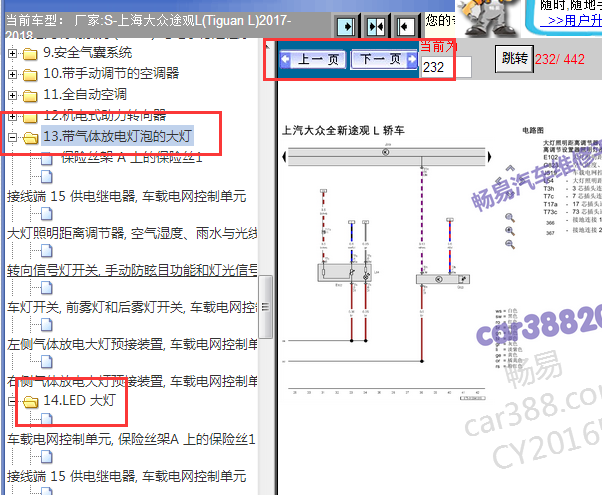Click top magnifier zoom icon on diagram
Viewport: 602px width, 495px height.
[x=510, y=218]
